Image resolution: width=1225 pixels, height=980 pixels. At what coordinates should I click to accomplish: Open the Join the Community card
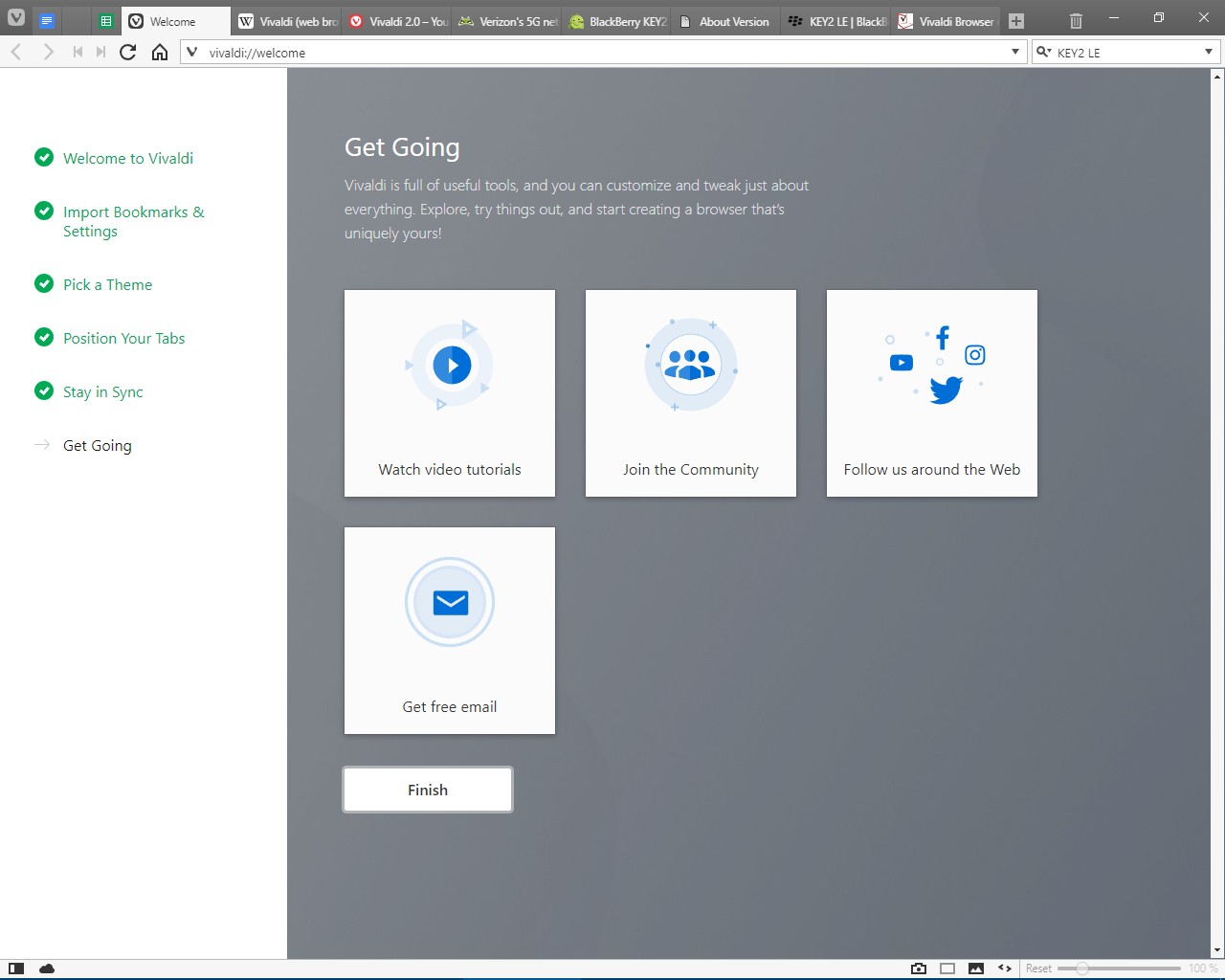click(691, 393)
